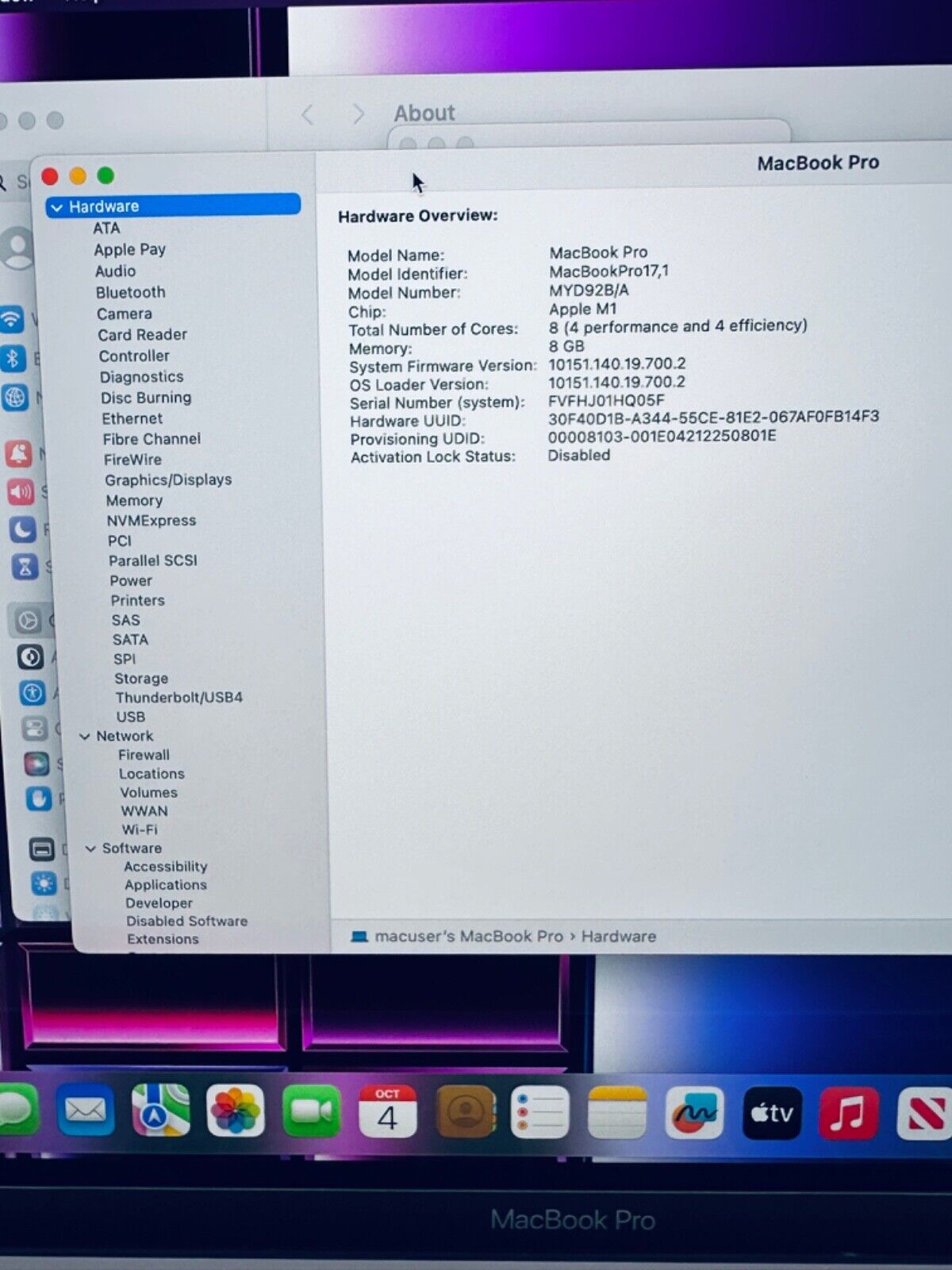Image resolution: width=952 pixels, height=1270 pixels.
Task: Collapse the Hardware section chevron
Action: (x=56, y=207)
